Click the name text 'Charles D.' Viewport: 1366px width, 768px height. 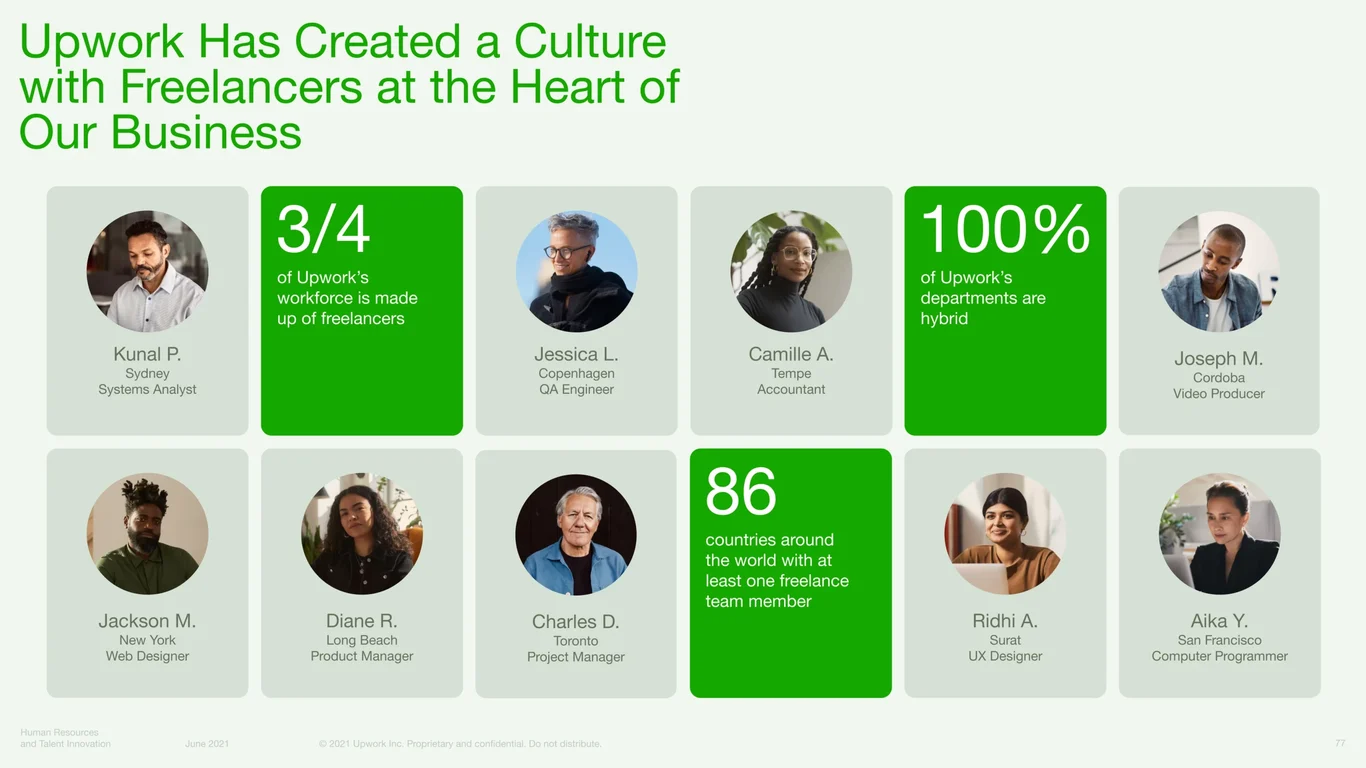576,622
